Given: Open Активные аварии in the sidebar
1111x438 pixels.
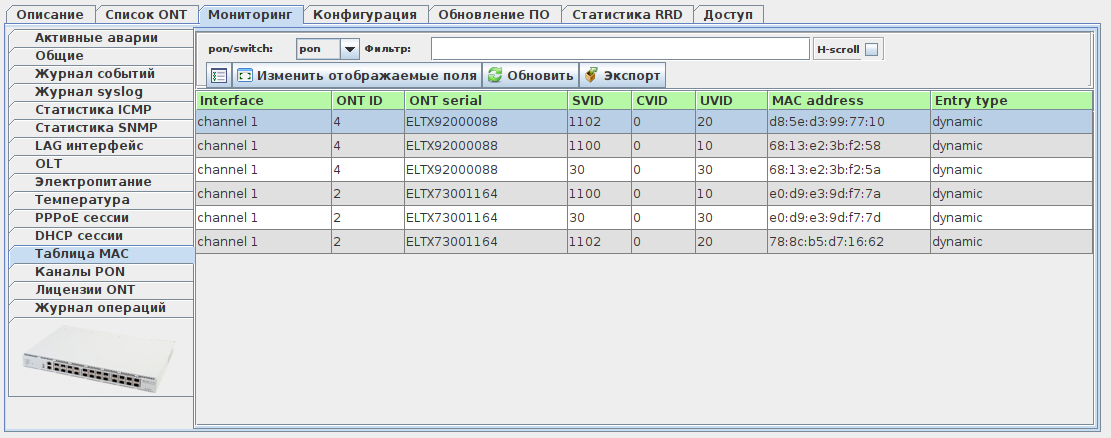Looking at the screenshot, I should (101, 38).
